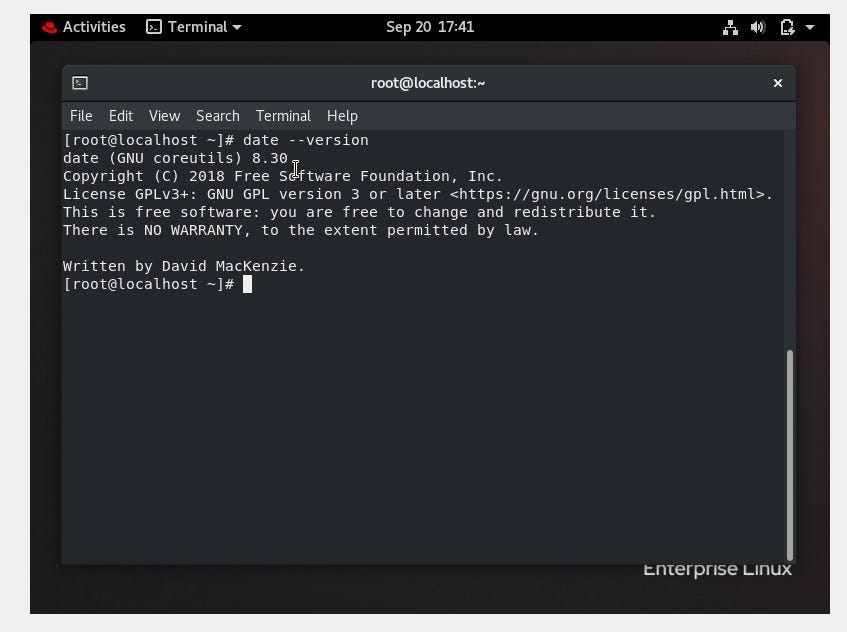Expand the system status menu arrow
Screen dimensions: 847x632
click(x=808, y=27)
